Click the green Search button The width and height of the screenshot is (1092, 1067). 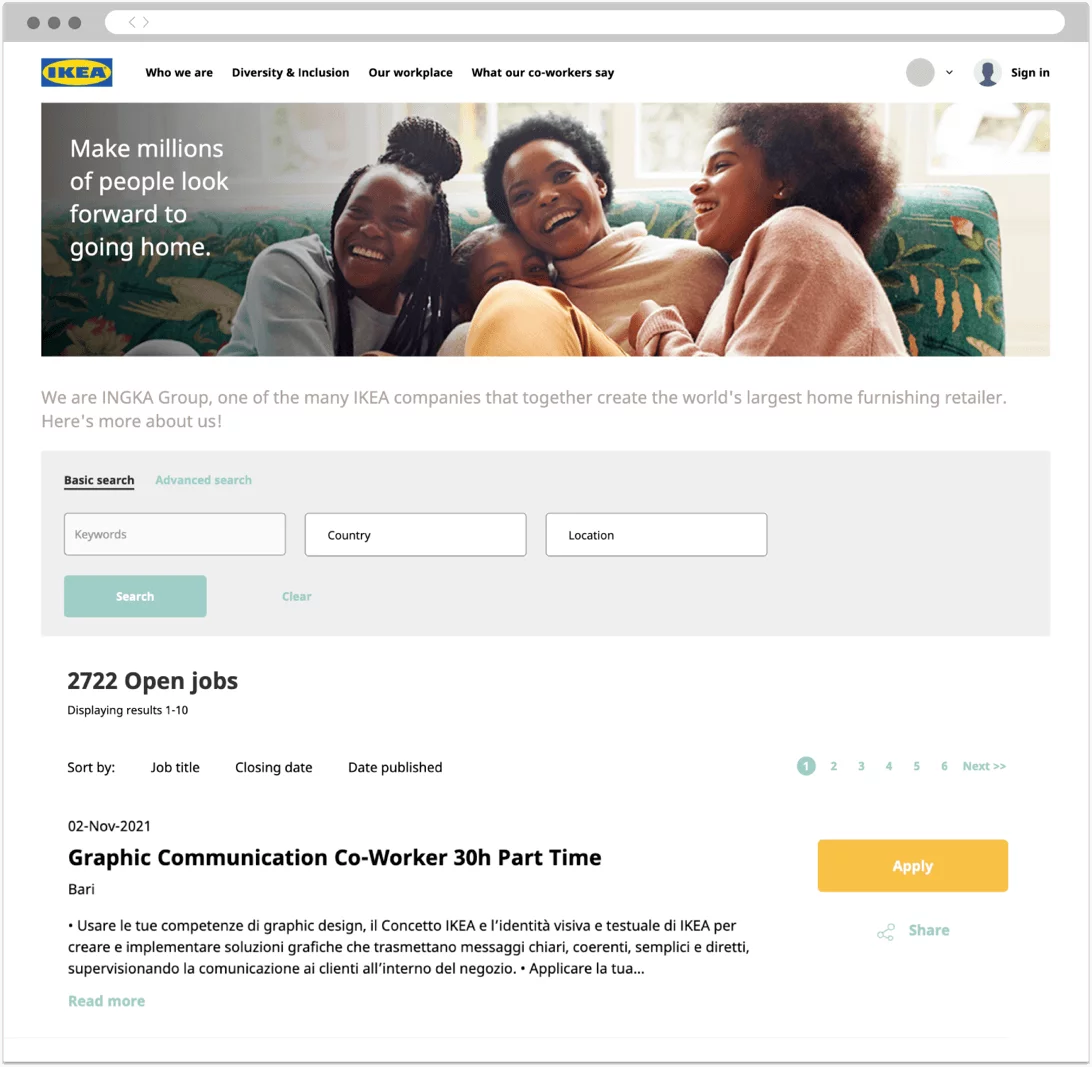click(x=135, y=596)
